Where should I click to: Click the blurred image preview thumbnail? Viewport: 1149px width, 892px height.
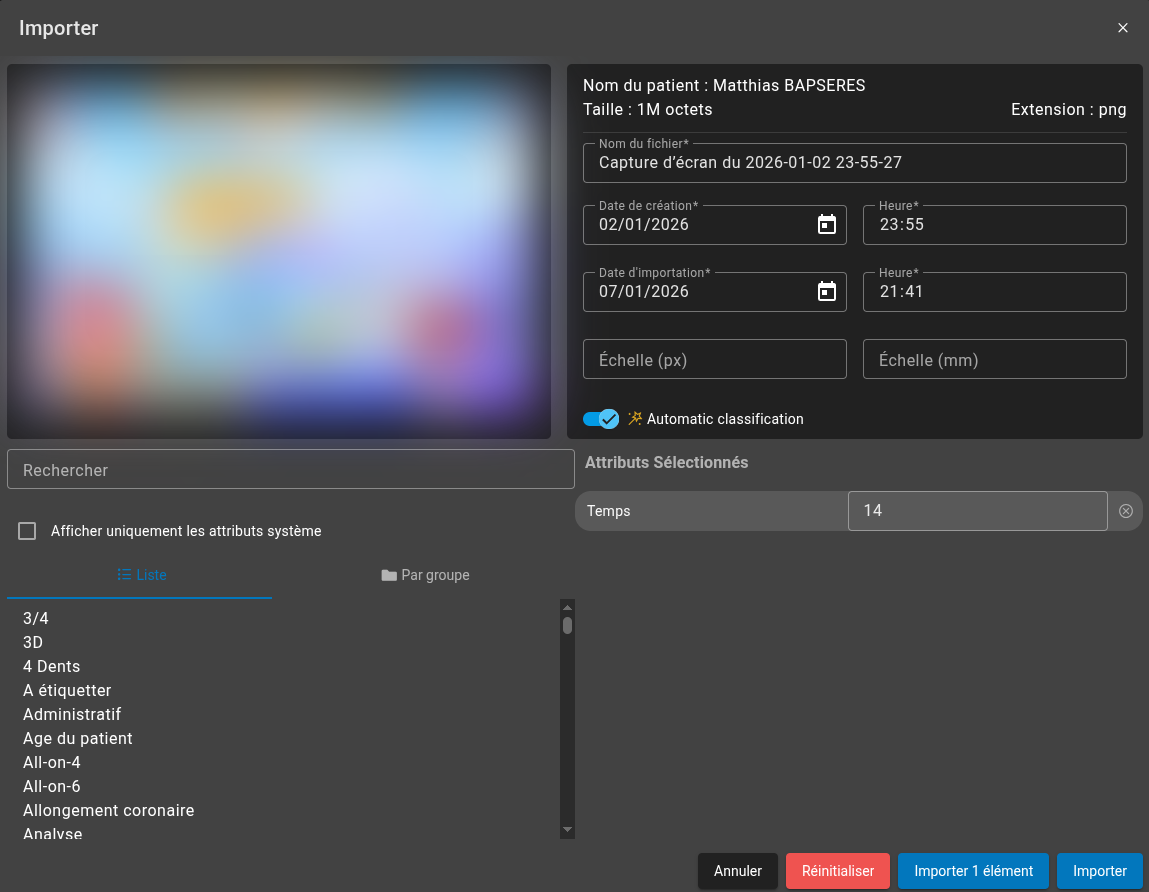coord(278,251)
